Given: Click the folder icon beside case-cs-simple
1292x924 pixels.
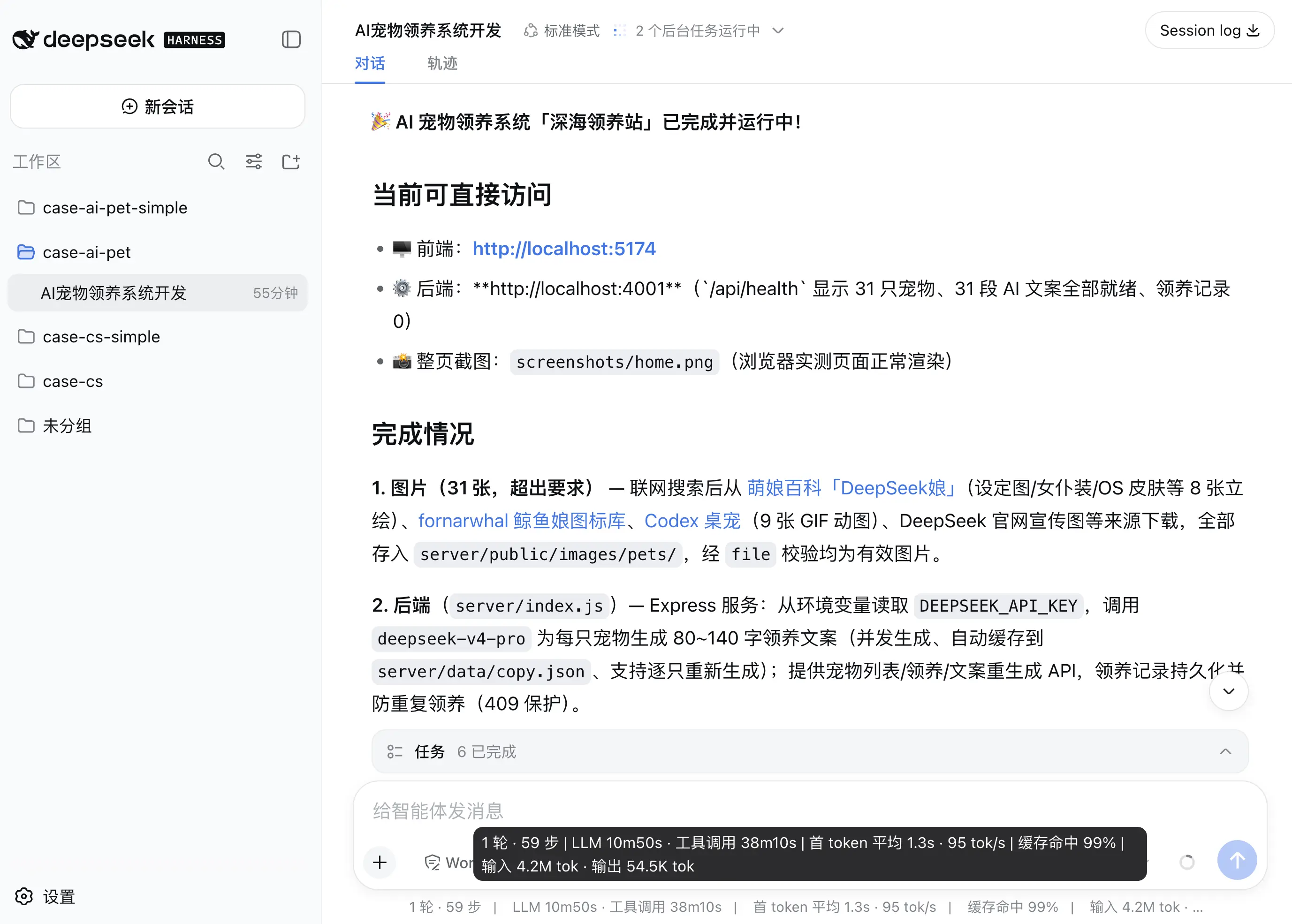Looking at the screenshot, I should point(26,336).
